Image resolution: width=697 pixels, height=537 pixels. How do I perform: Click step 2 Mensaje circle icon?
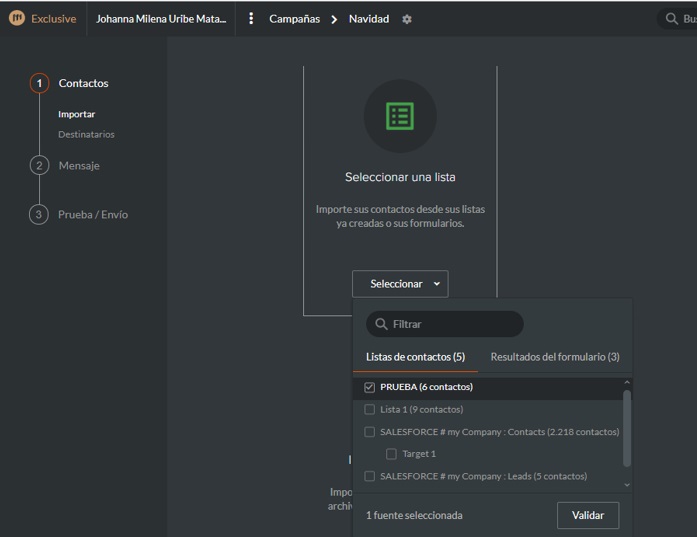(x=39, y=165)
